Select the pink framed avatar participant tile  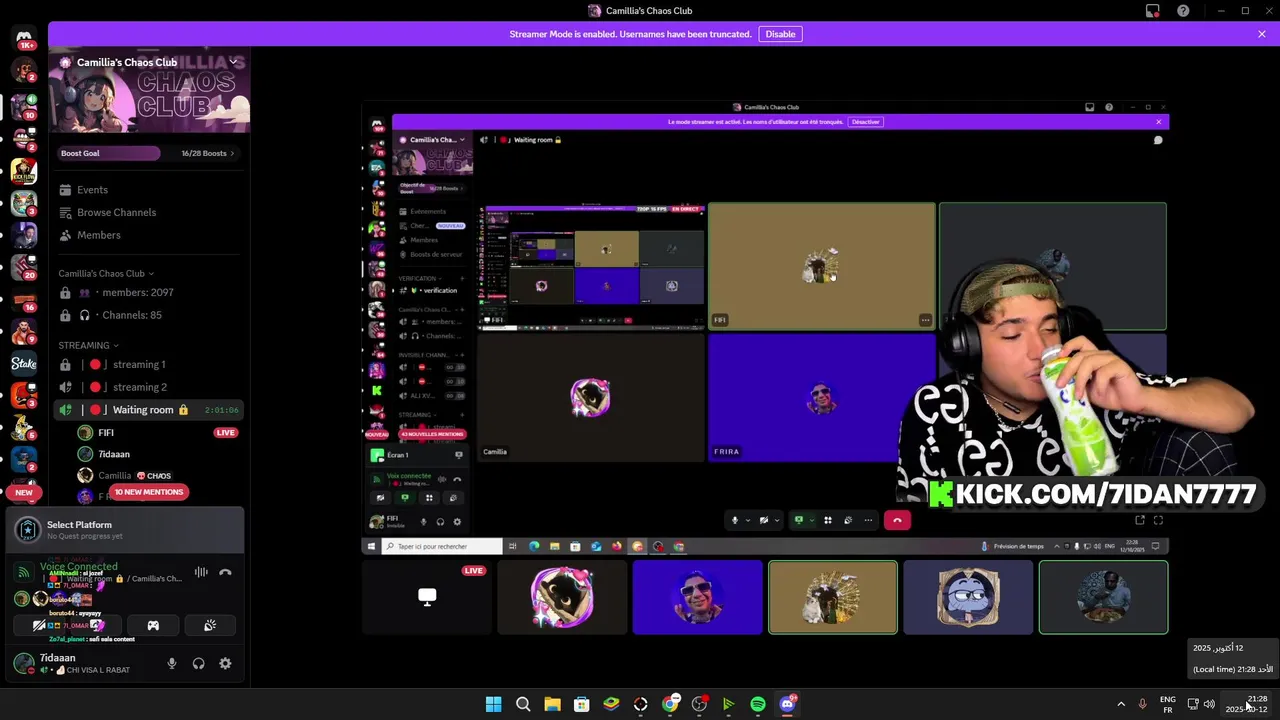pos(562,597)
